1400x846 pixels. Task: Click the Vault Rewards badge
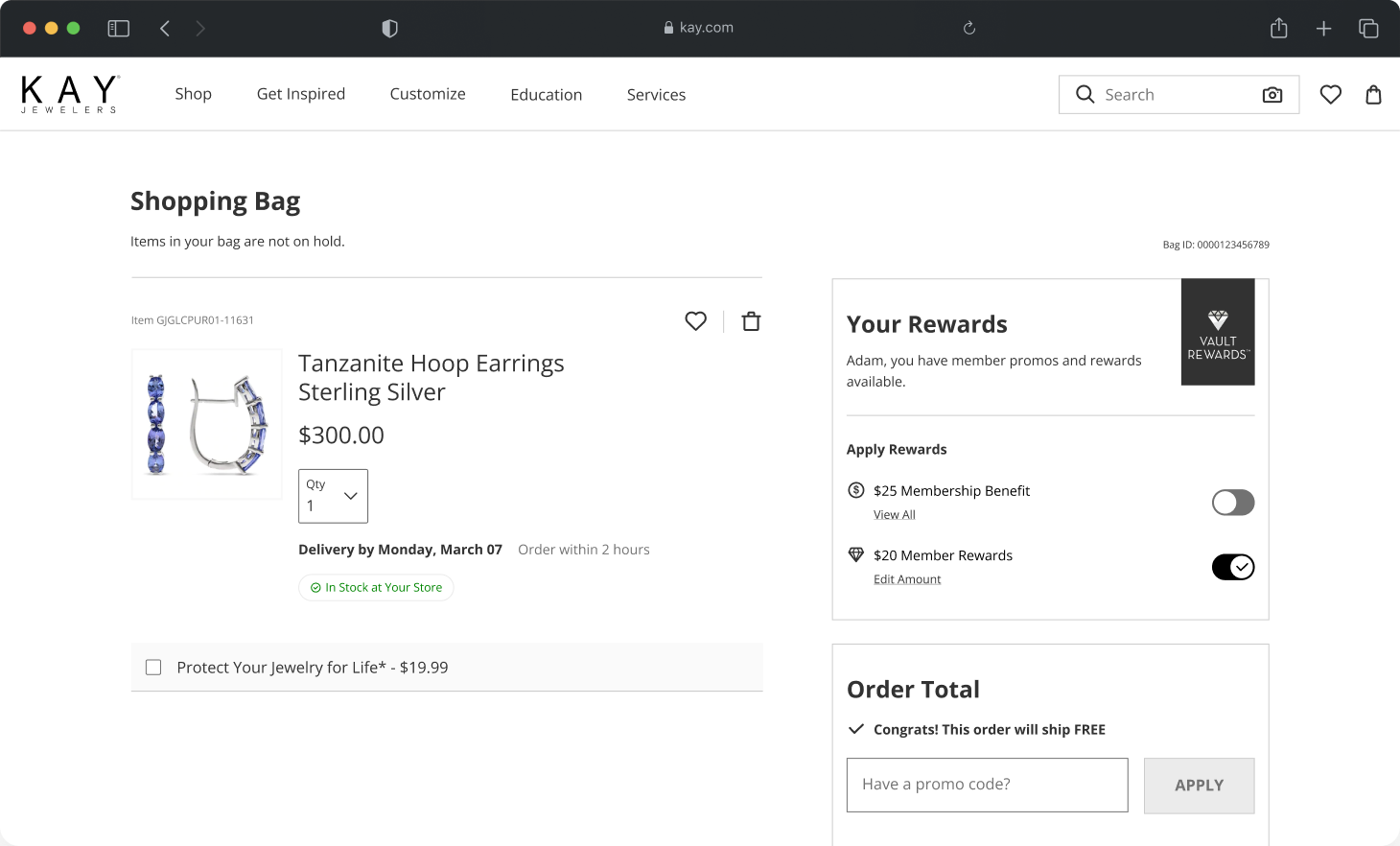pos(1218,332)
